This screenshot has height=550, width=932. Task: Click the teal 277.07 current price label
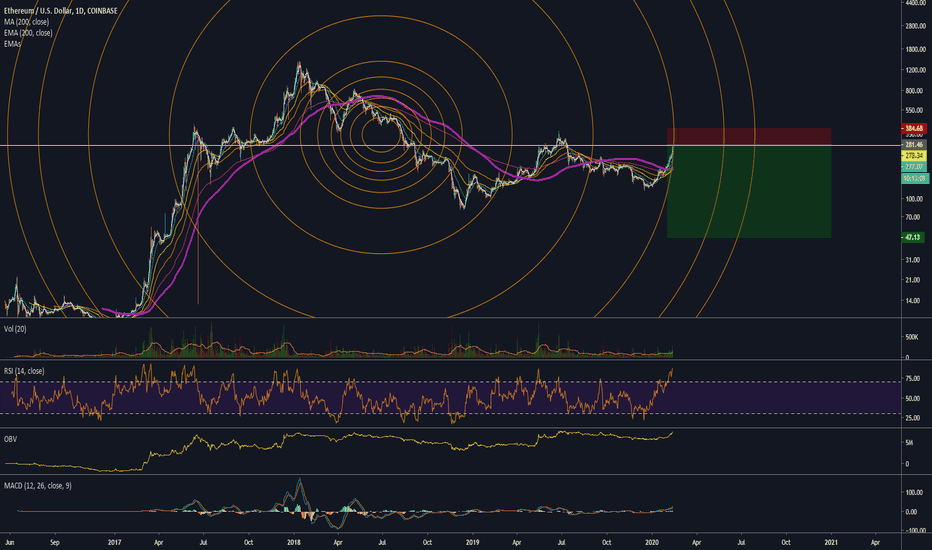click(914, 166)
